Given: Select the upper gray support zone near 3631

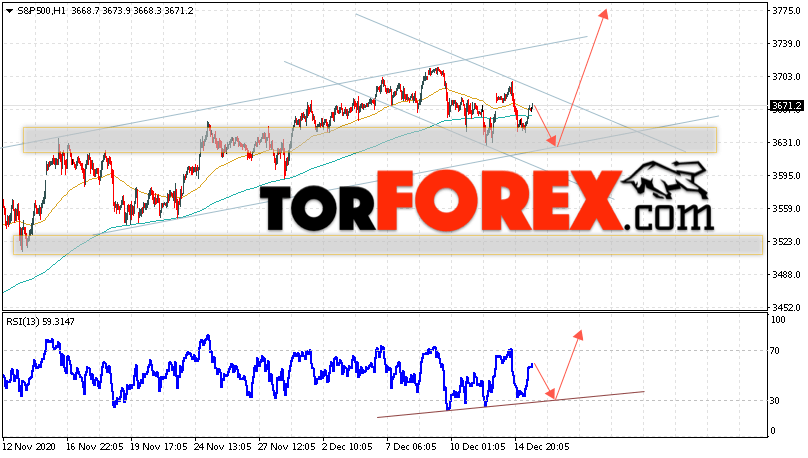Looking at the screenshot, I should (x=369, y=140).
